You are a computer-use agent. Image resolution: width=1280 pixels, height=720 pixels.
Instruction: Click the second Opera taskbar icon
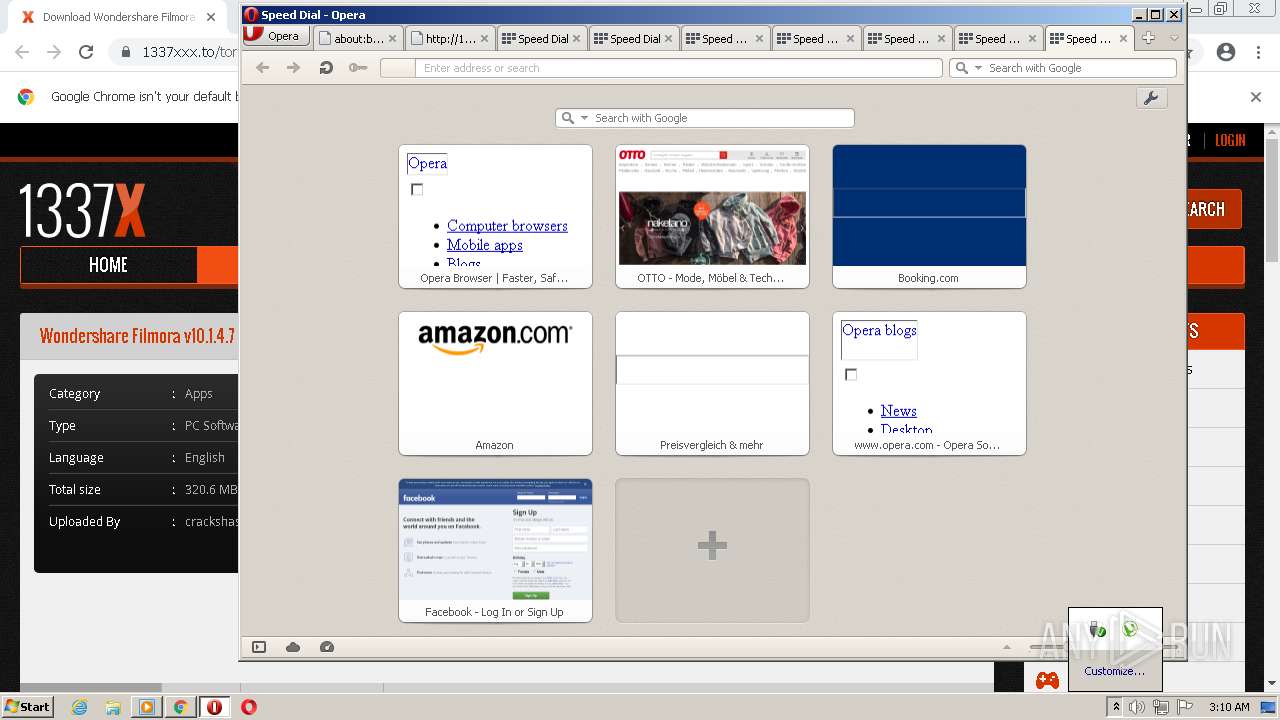point(249,707)
